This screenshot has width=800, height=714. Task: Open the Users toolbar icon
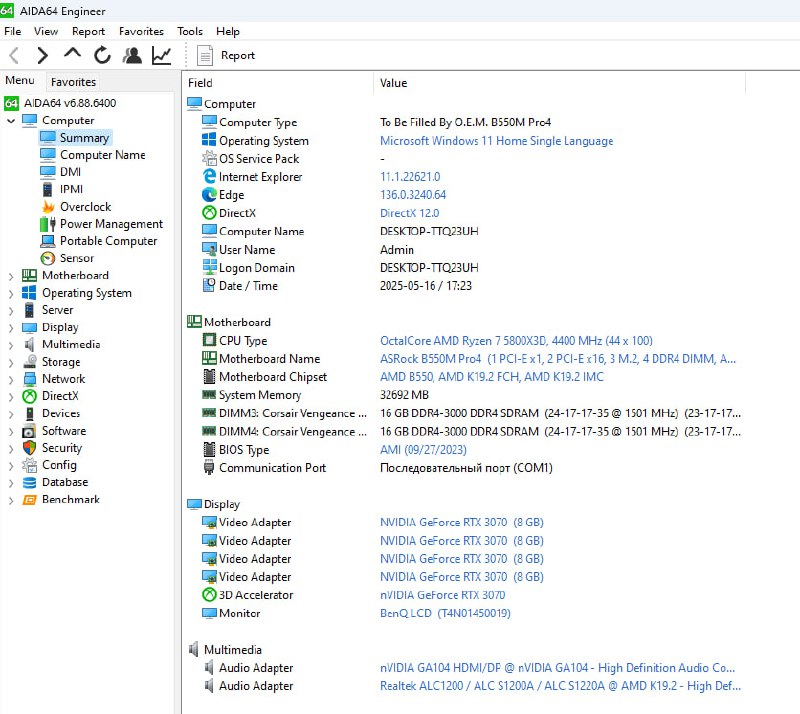[x=132, y=55]
